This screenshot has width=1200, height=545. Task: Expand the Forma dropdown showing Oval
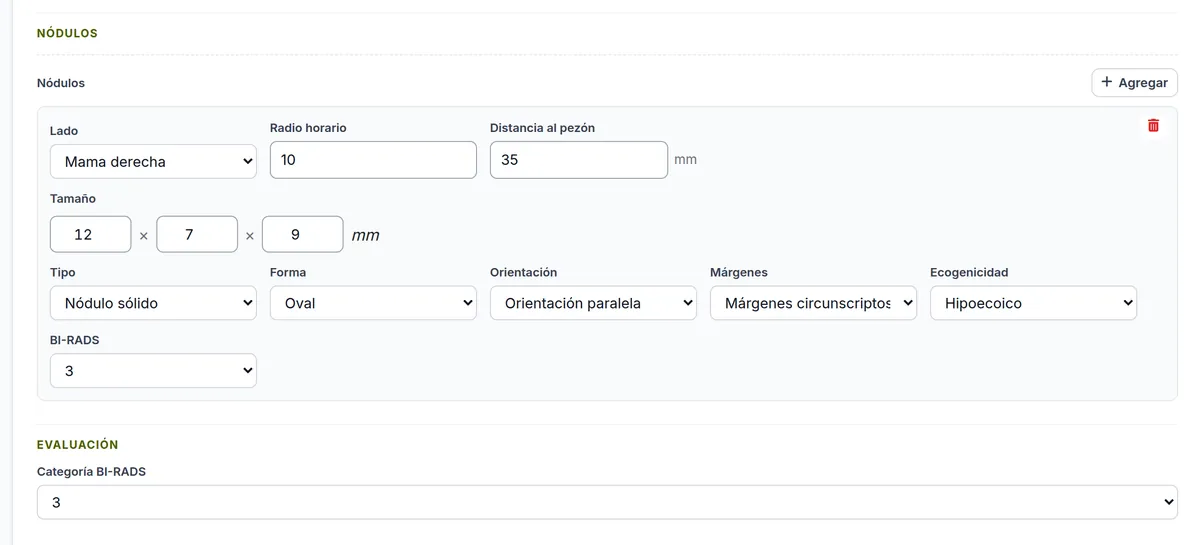(373, 303)
